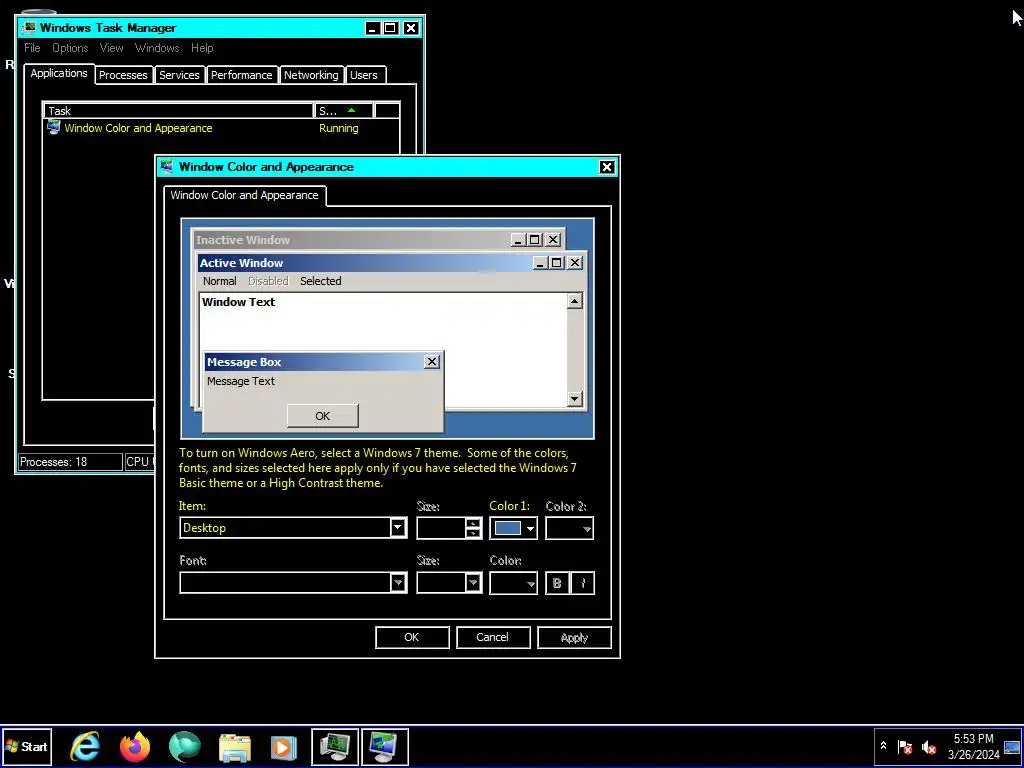This screenshot has width=1024, height=768.
Task: Open File menu in Task Manager
Action: pyautogui.click(x=32, y=48)
